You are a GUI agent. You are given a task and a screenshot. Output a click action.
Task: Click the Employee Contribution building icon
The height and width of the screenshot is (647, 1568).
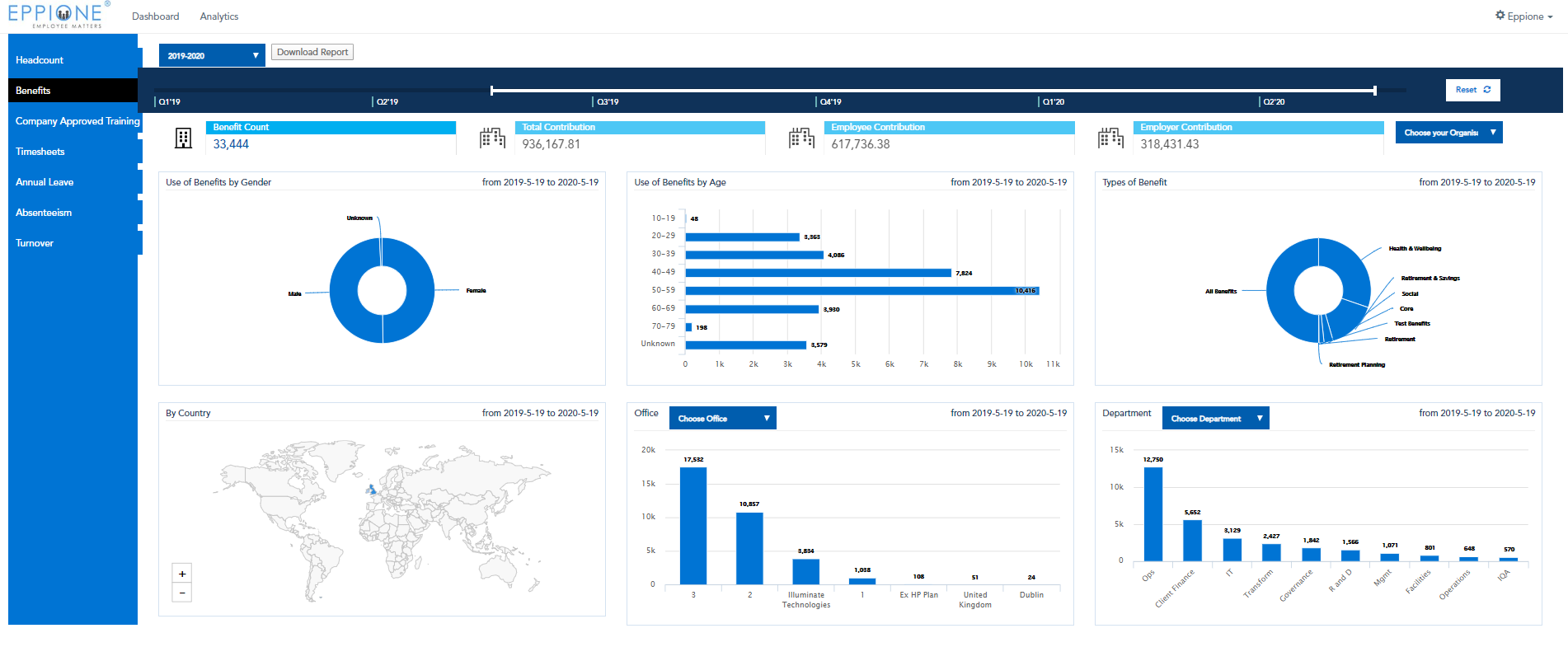pyautogui.click(x=801, y=138)
